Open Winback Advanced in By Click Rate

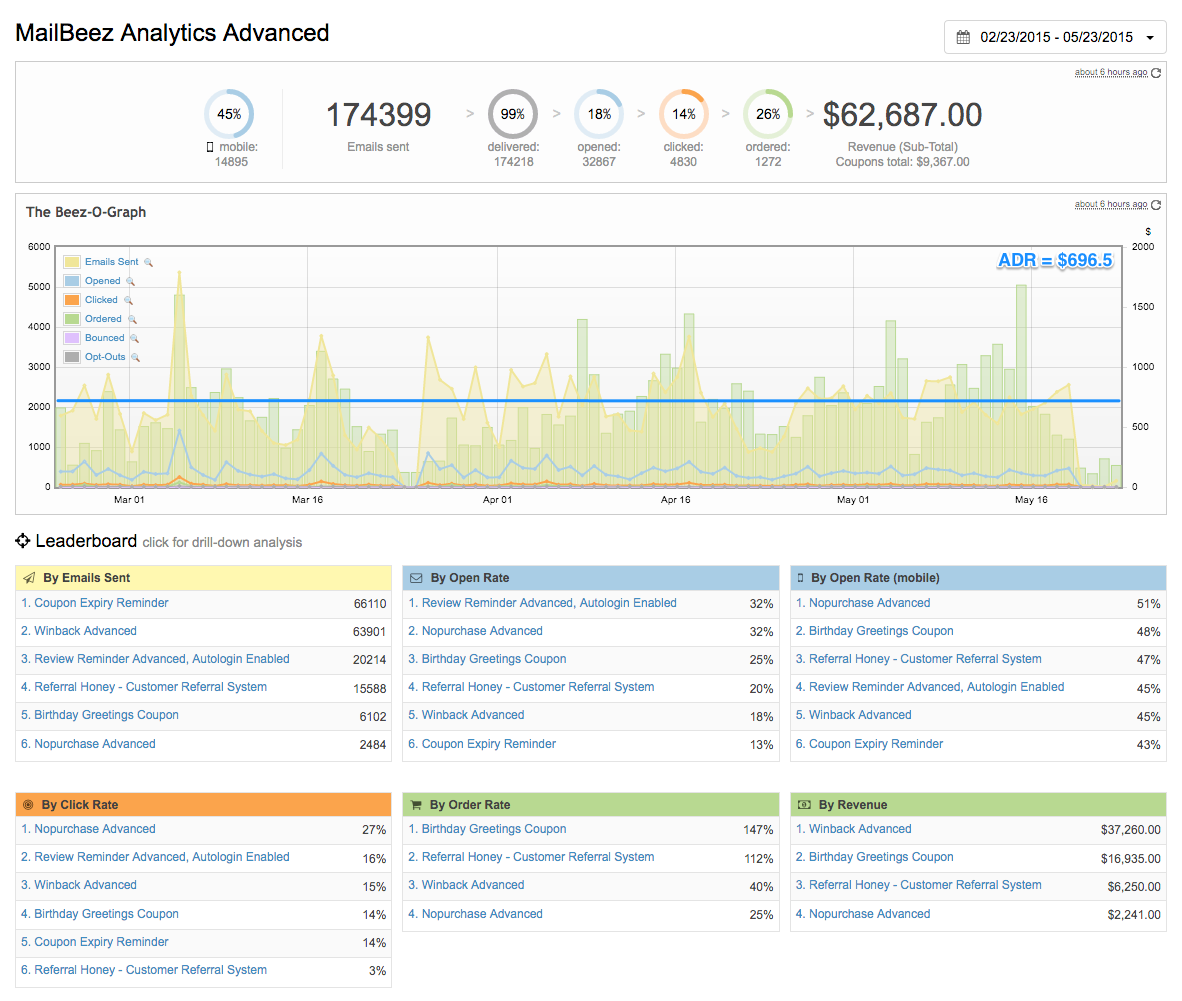[x=85, y=885]
